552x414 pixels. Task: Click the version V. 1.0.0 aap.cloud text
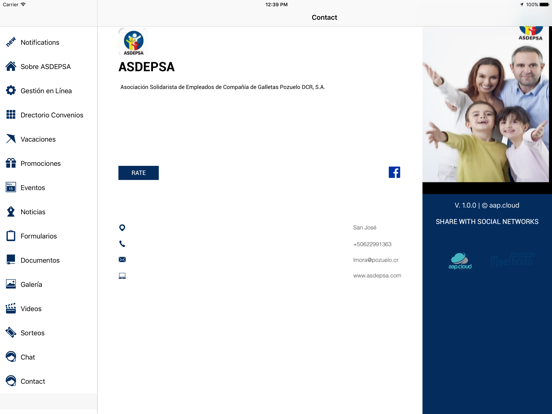pos(487,205)
